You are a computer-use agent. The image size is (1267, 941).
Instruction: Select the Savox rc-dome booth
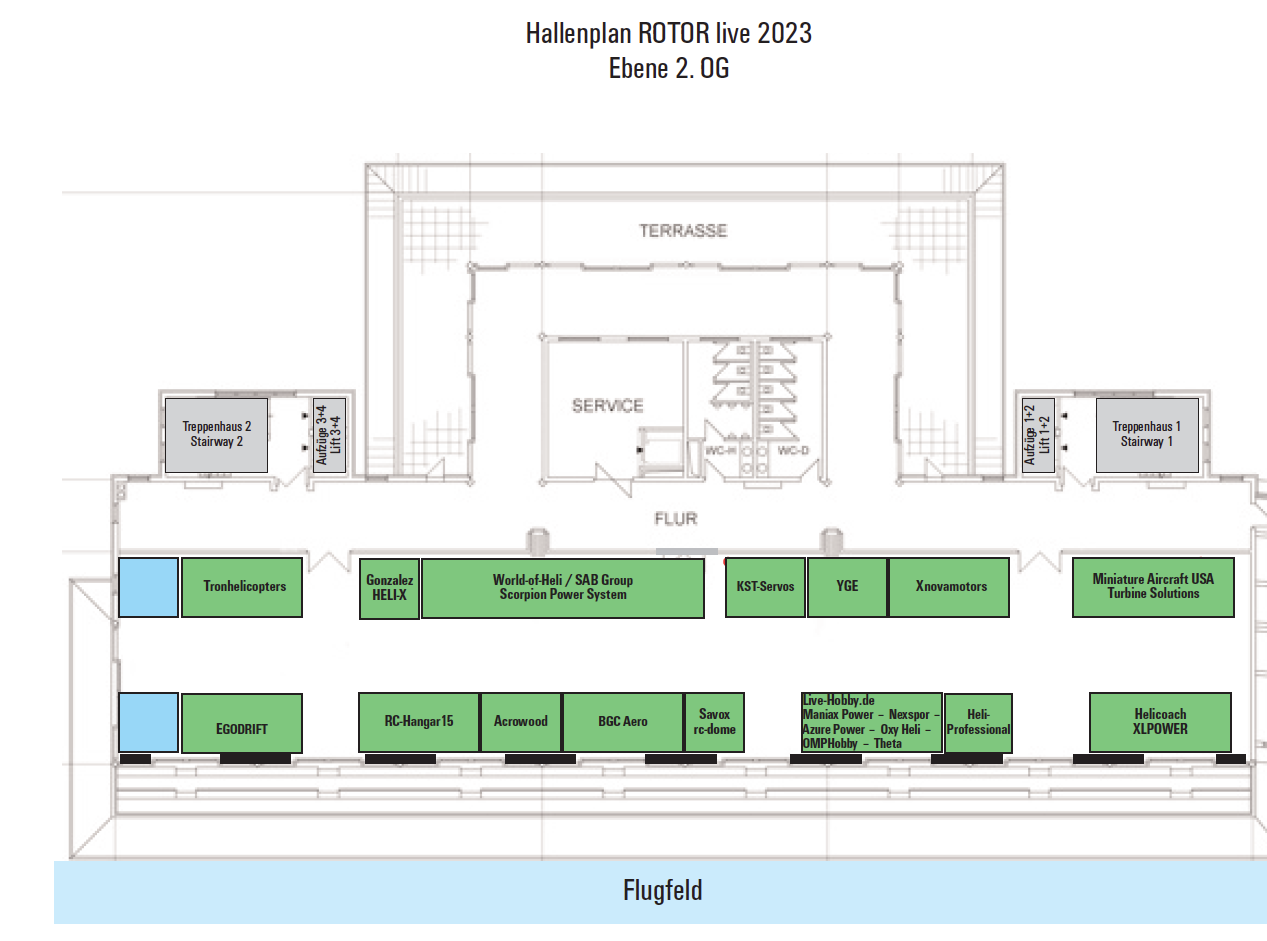click(x=714, y=722)
